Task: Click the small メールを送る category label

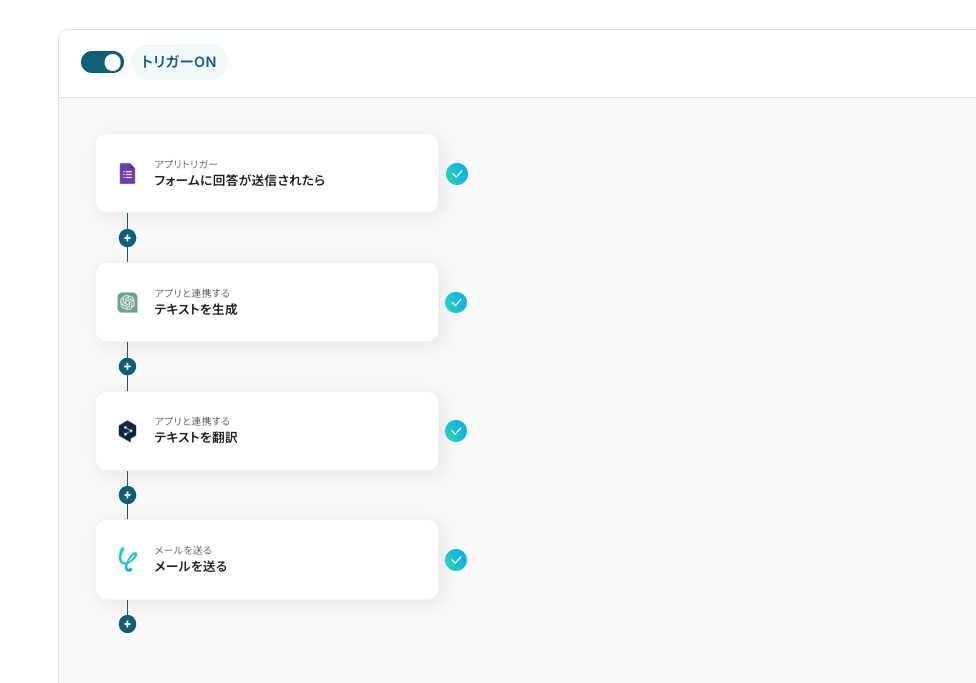Action: pyautogui.click(x=184, y=550)
